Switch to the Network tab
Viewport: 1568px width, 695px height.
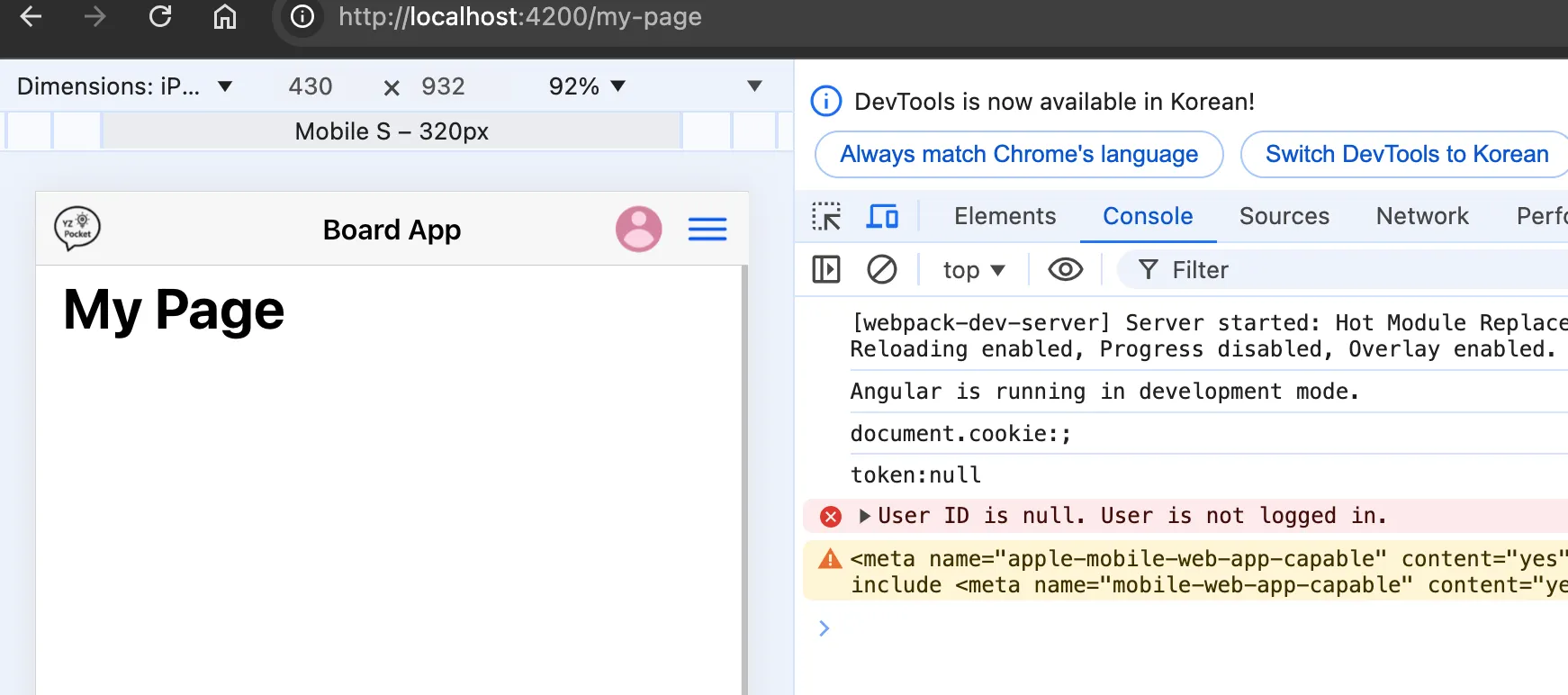pyautogui.click(x=1422, y=217)
